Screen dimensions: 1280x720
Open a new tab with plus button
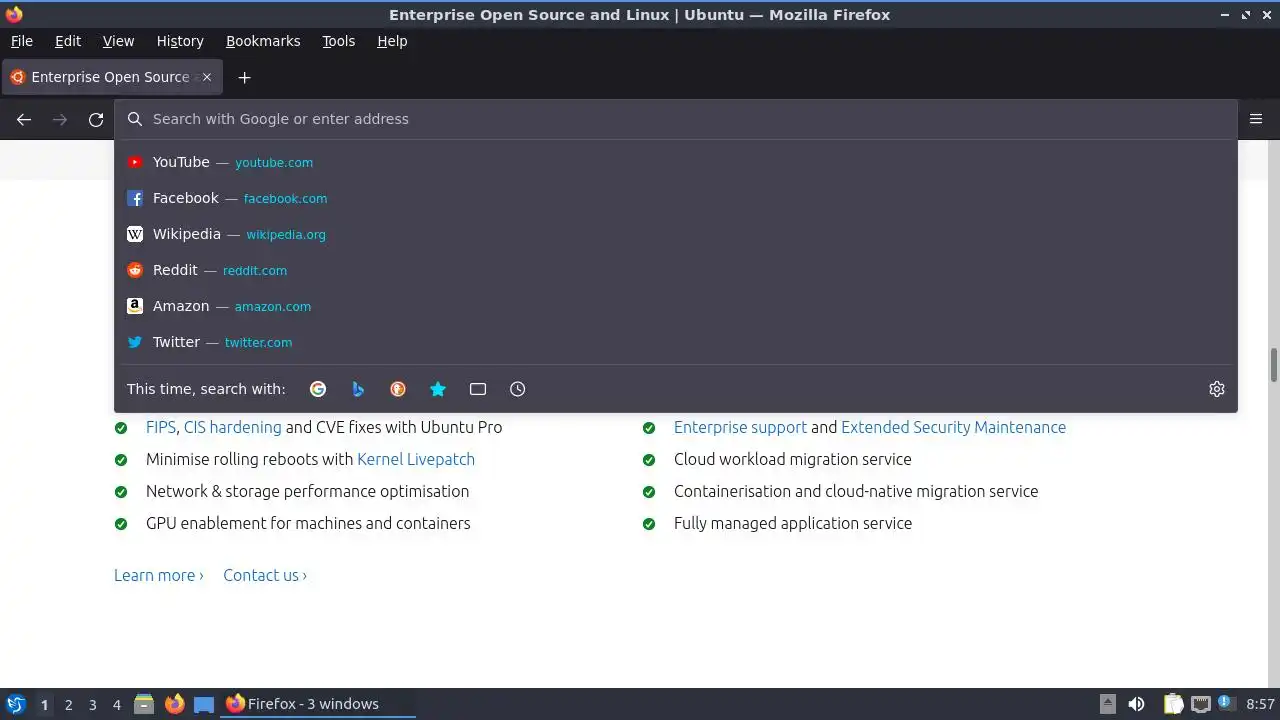coord(244,77)
